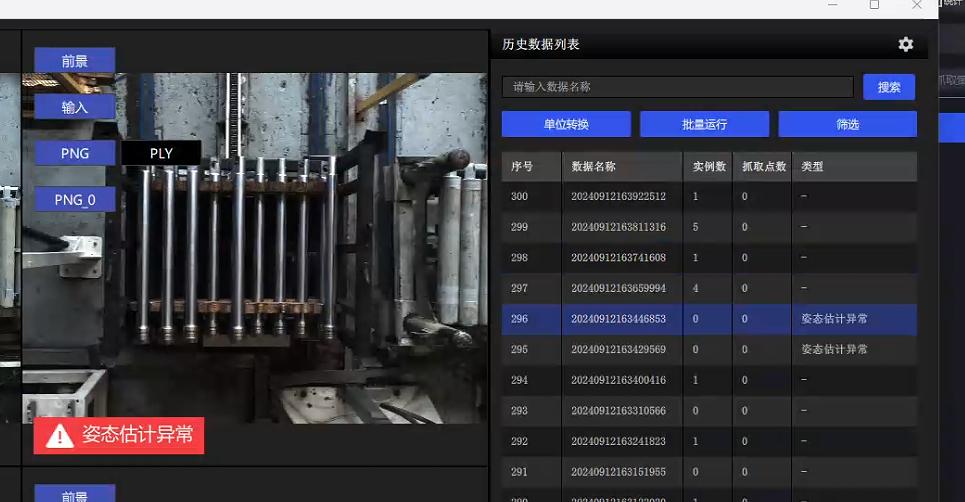Click instance count 5 in row 299
The width and height of the screenshot is (965, 502).
(x=695, y=227)
